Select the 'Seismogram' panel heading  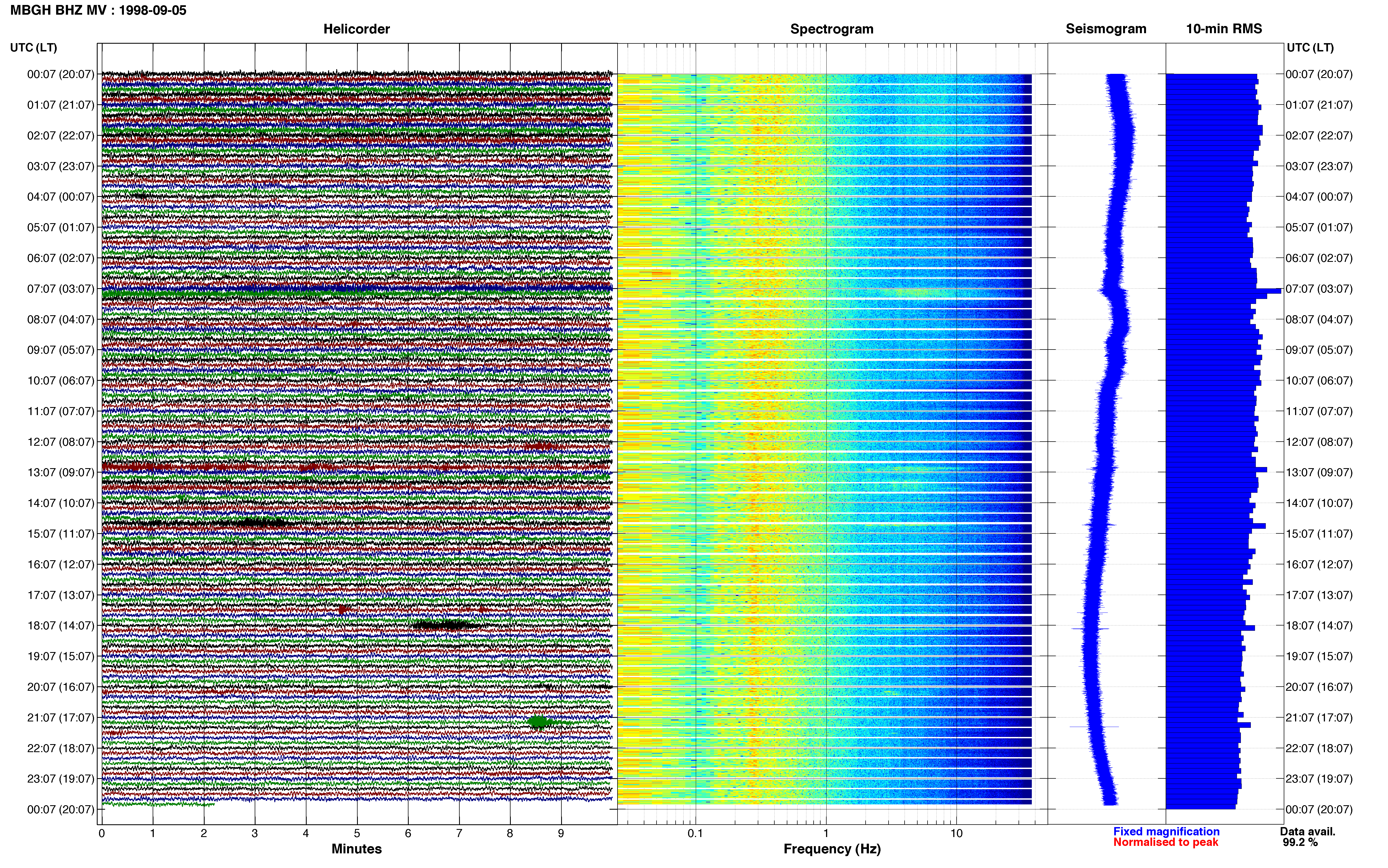[x=1106, y=29]
